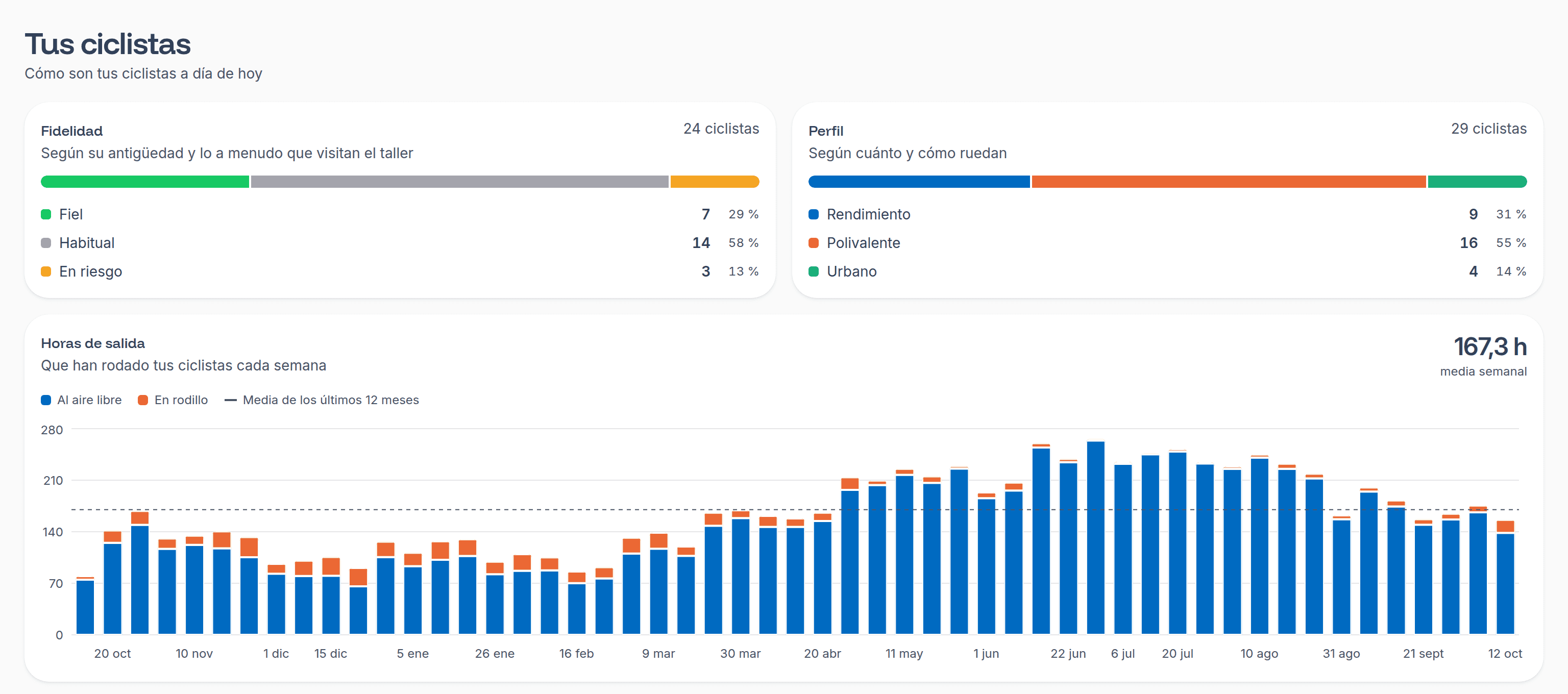Select the yellow En riesgo bar segment

[715, 182]
